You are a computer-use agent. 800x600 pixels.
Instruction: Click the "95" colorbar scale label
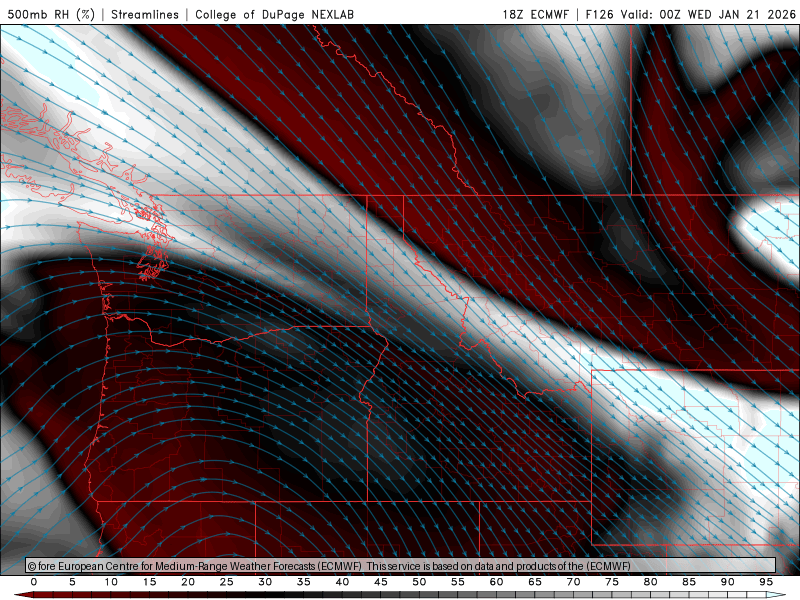(766, 582)
